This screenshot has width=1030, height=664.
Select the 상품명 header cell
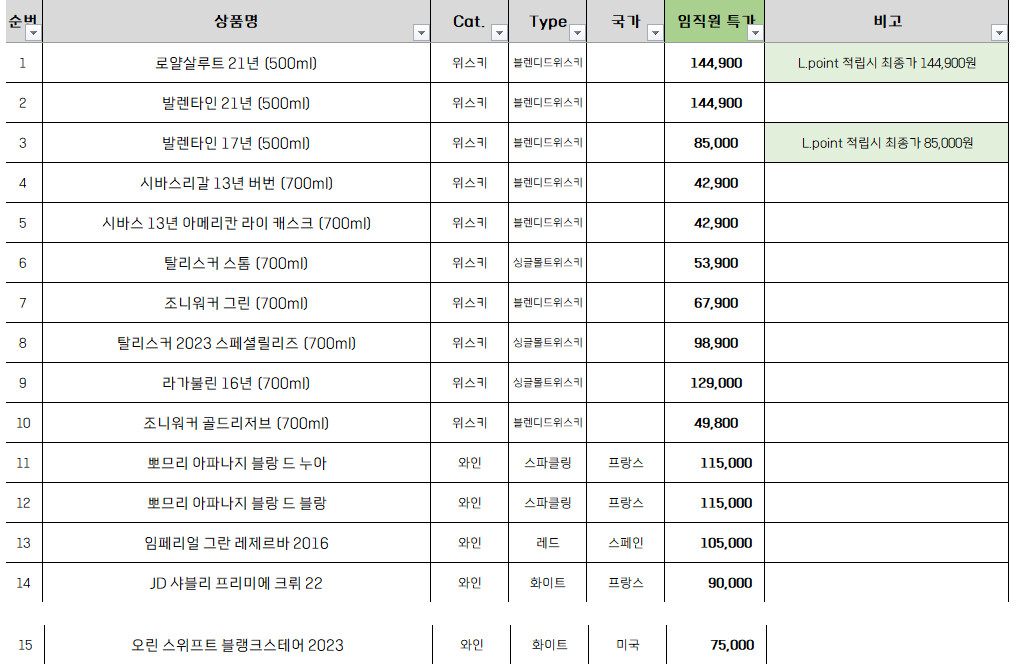tap(236, 21)
